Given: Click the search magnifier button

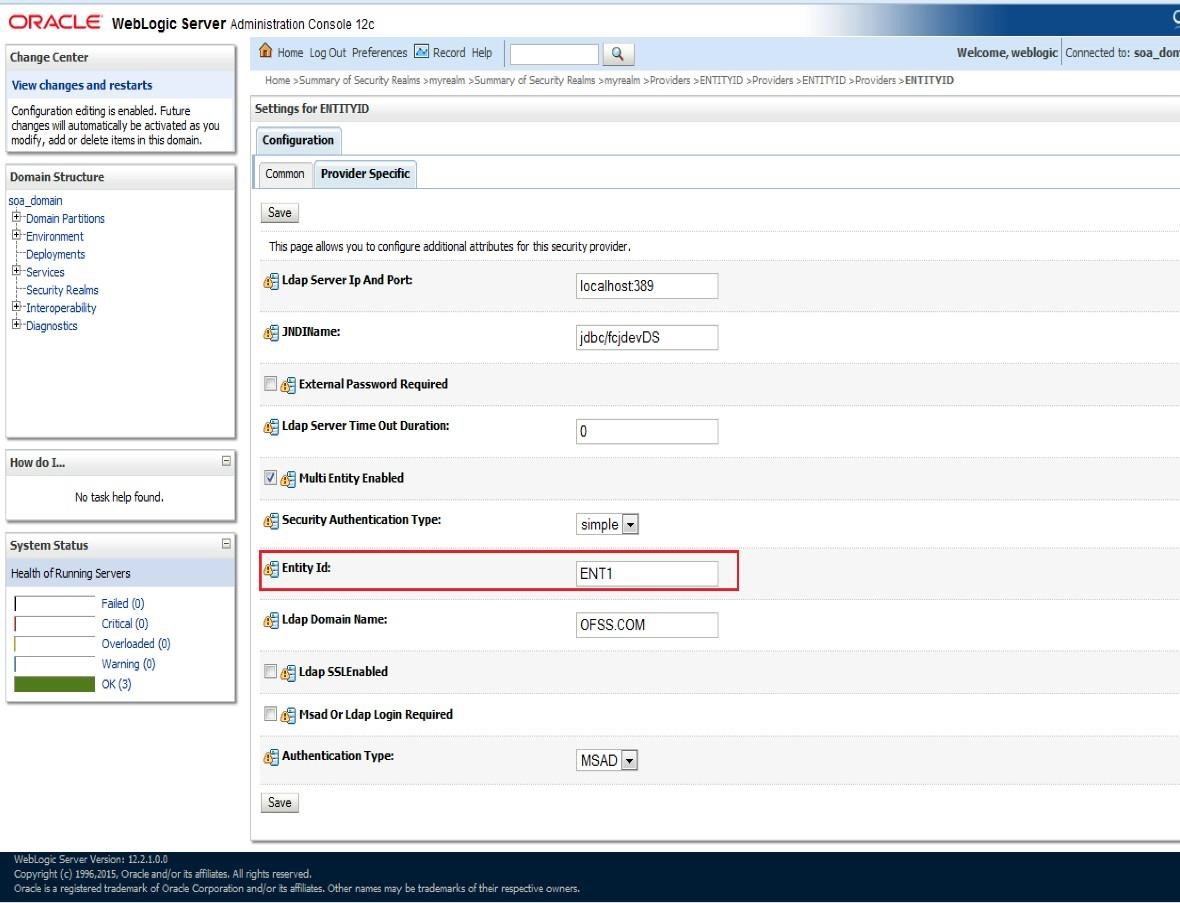Looking at the screenshot, I should pos(618,53).
